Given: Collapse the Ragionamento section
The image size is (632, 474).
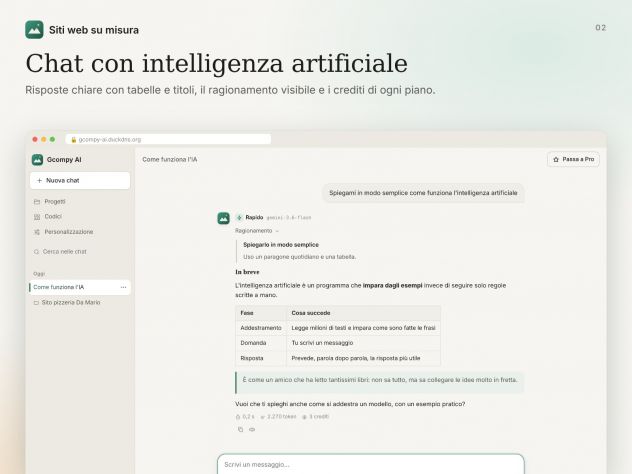Looking at the screenshot, I should pyautogui.click(x=257, y=231).
